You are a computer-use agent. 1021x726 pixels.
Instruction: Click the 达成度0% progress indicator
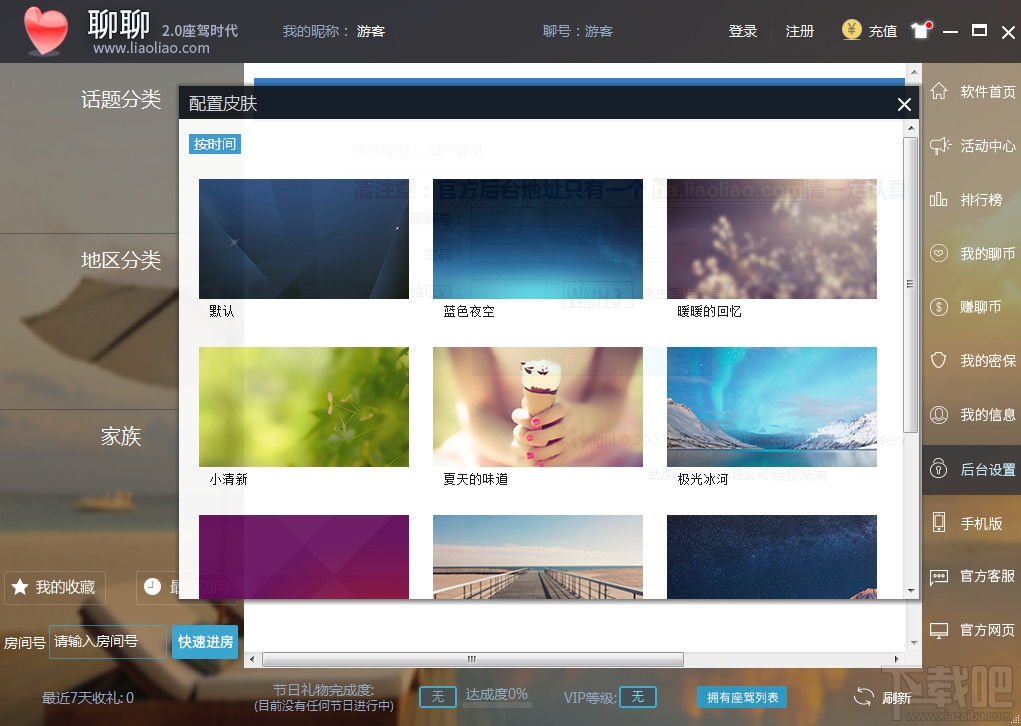(x=497, y=695)
